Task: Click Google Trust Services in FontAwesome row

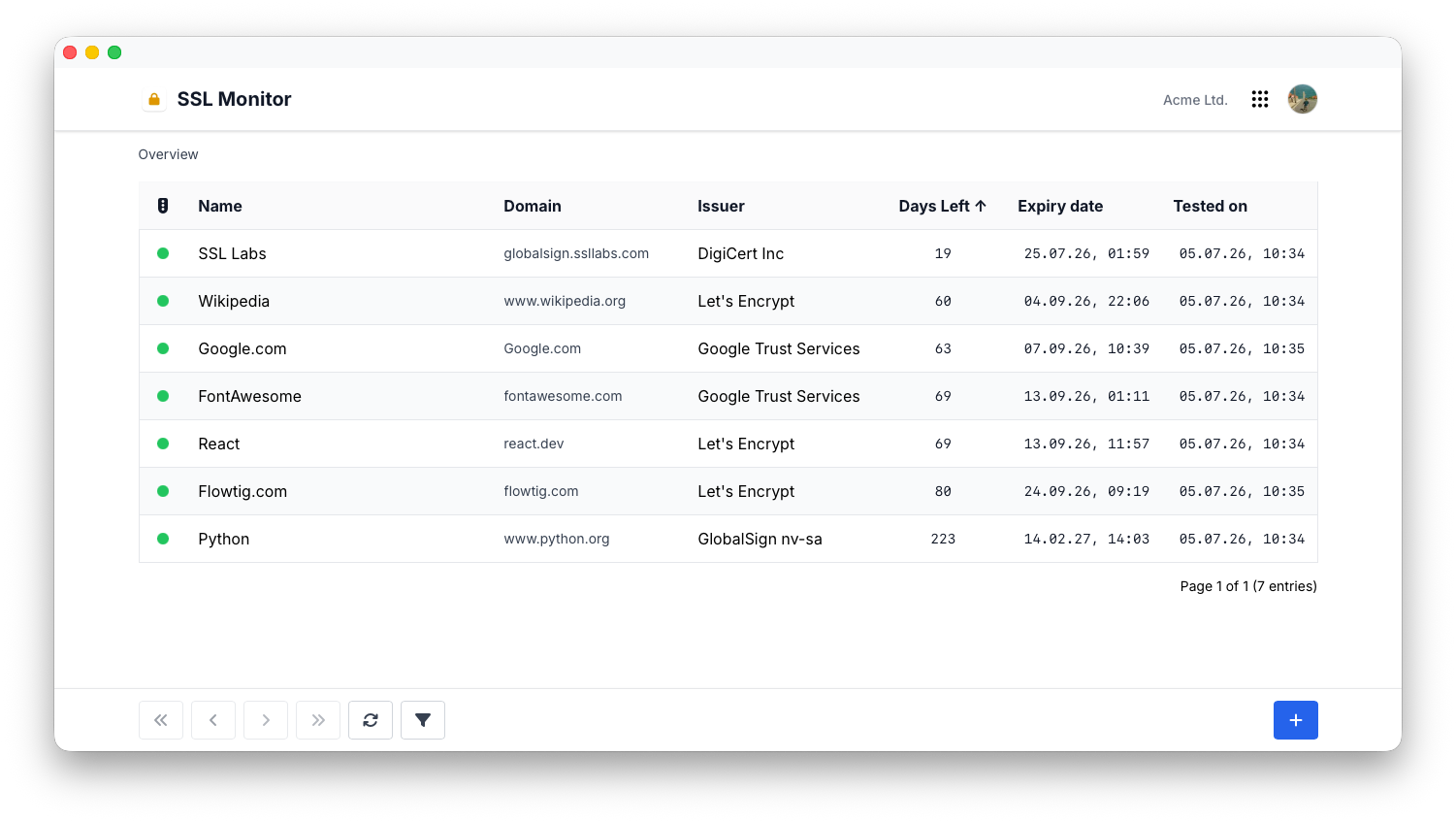Action: [779, 396]
